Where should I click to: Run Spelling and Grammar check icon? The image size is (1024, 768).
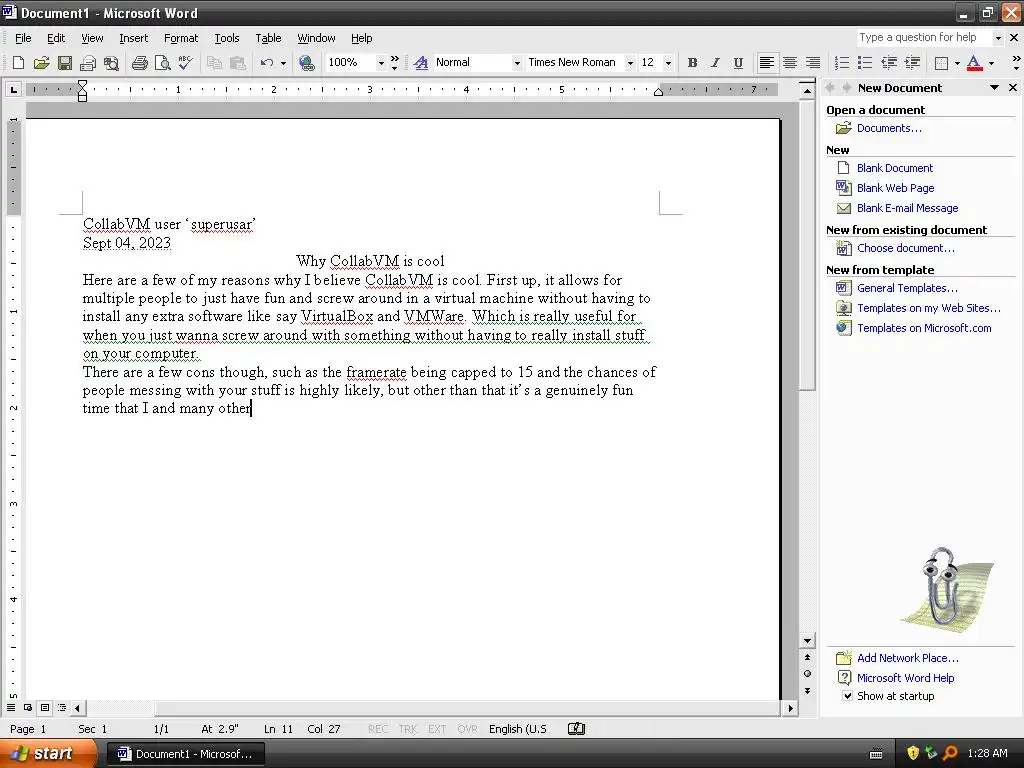point(185,63)
